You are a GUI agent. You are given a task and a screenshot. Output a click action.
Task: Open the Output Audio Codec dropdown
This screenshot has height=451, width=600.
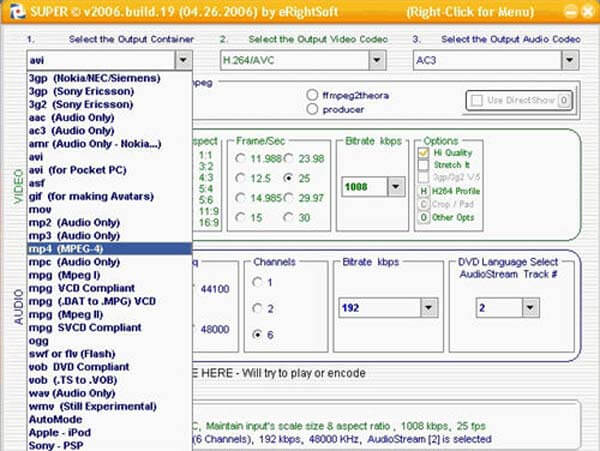click(570, 60)
